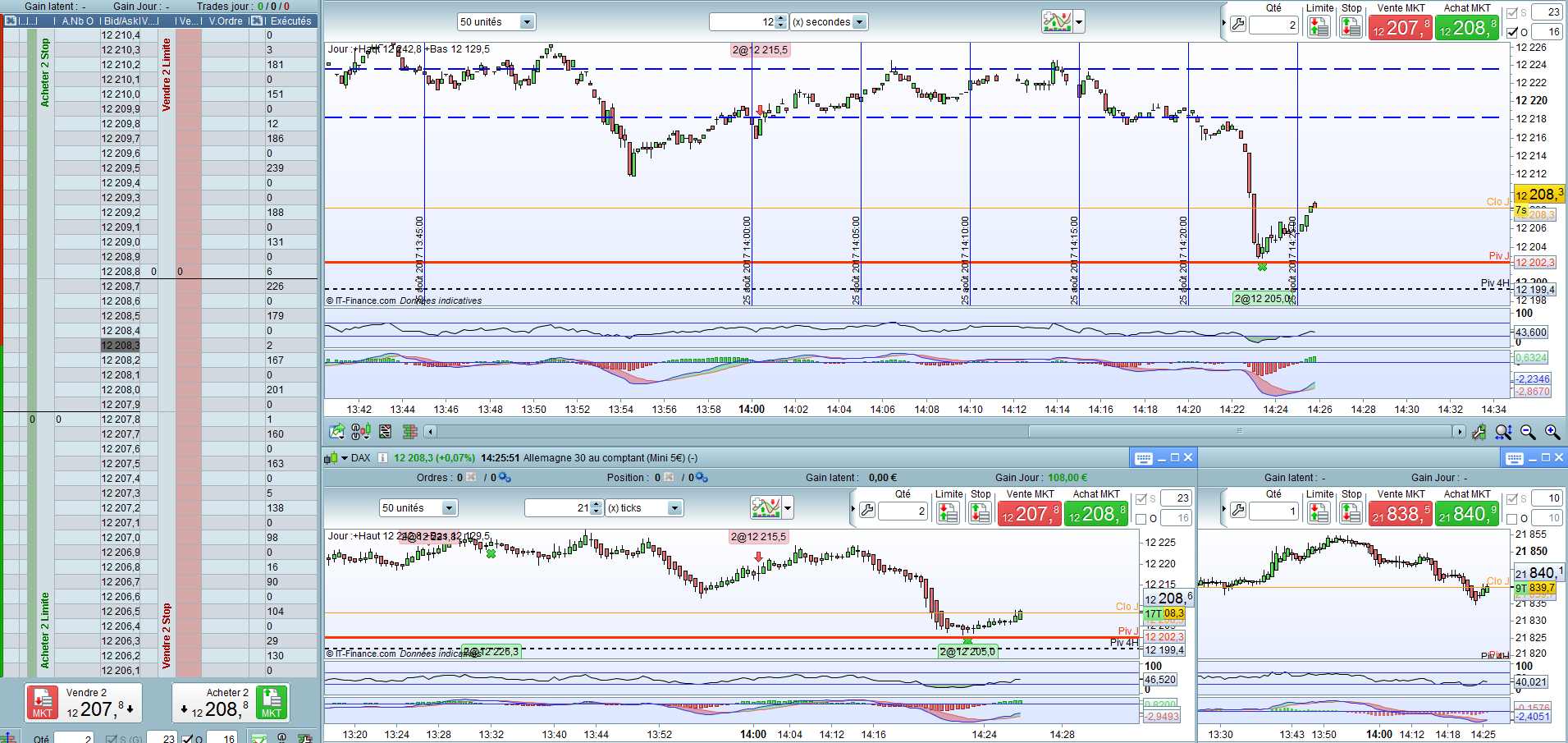Open the top chart's Limite order icon
The image size is (1568, 743).
point(1319,27)
